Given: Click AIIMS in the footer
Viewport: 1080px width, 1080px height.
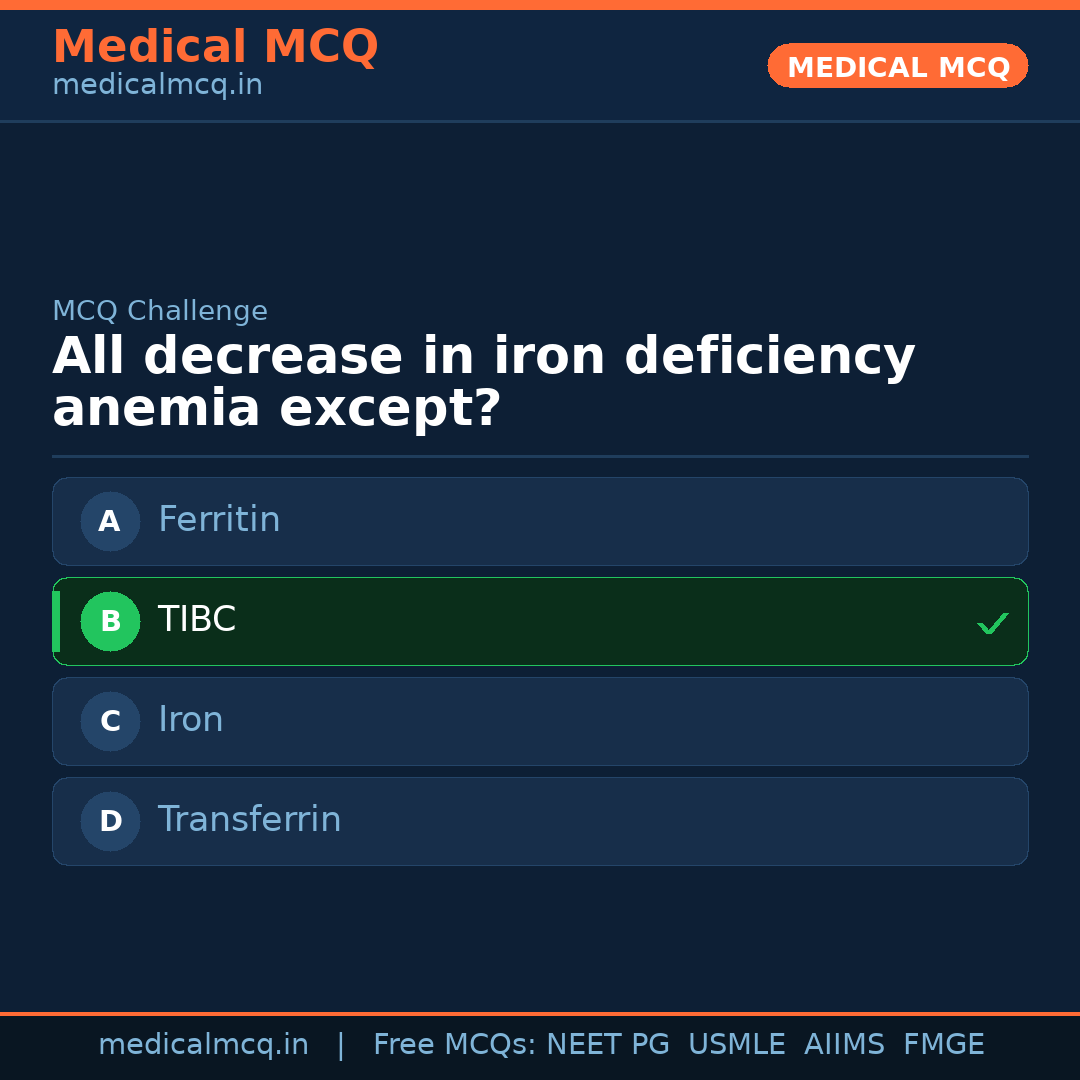Looking at the screenshot, I should pos(844,1045).
